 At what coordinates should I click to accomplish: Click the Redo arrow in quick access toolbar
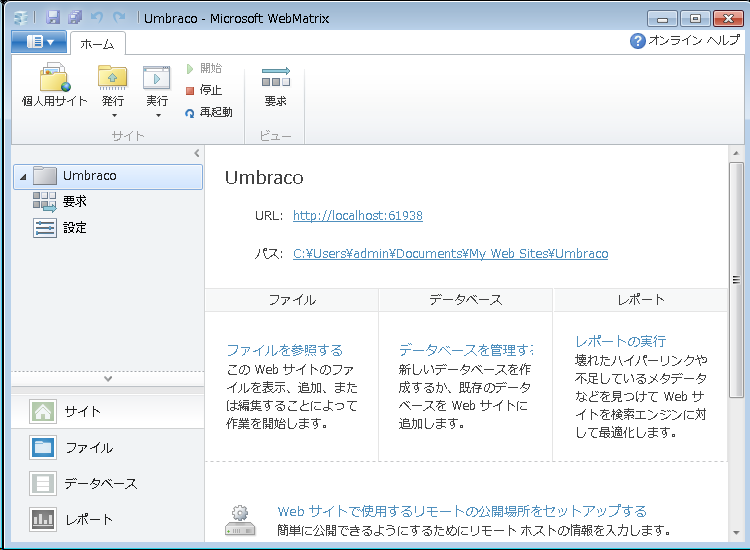[x=119, y=18]
